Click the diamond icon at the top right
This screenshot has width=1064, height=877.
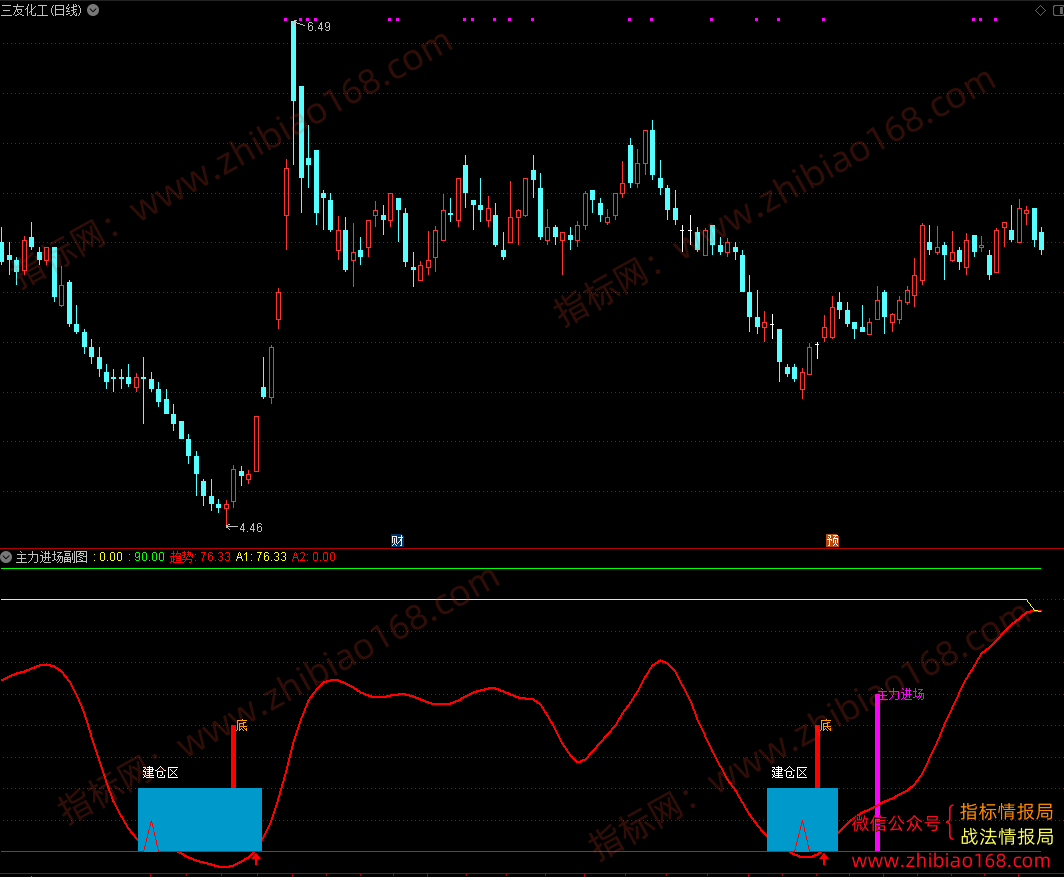[x=1040, y=10]
